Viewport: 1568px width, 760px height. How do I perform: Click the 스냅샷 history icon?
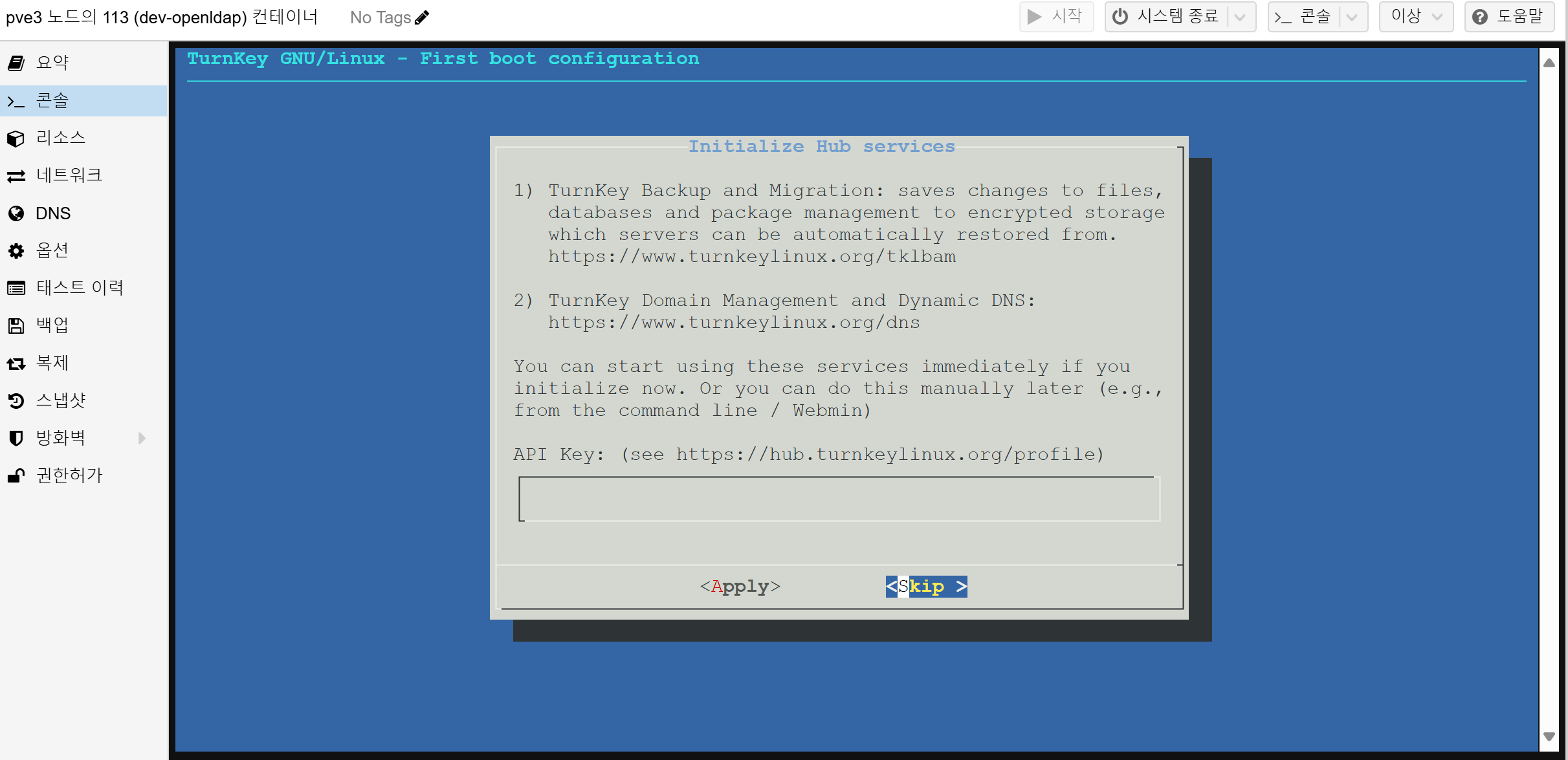click(x=16, y=401)
